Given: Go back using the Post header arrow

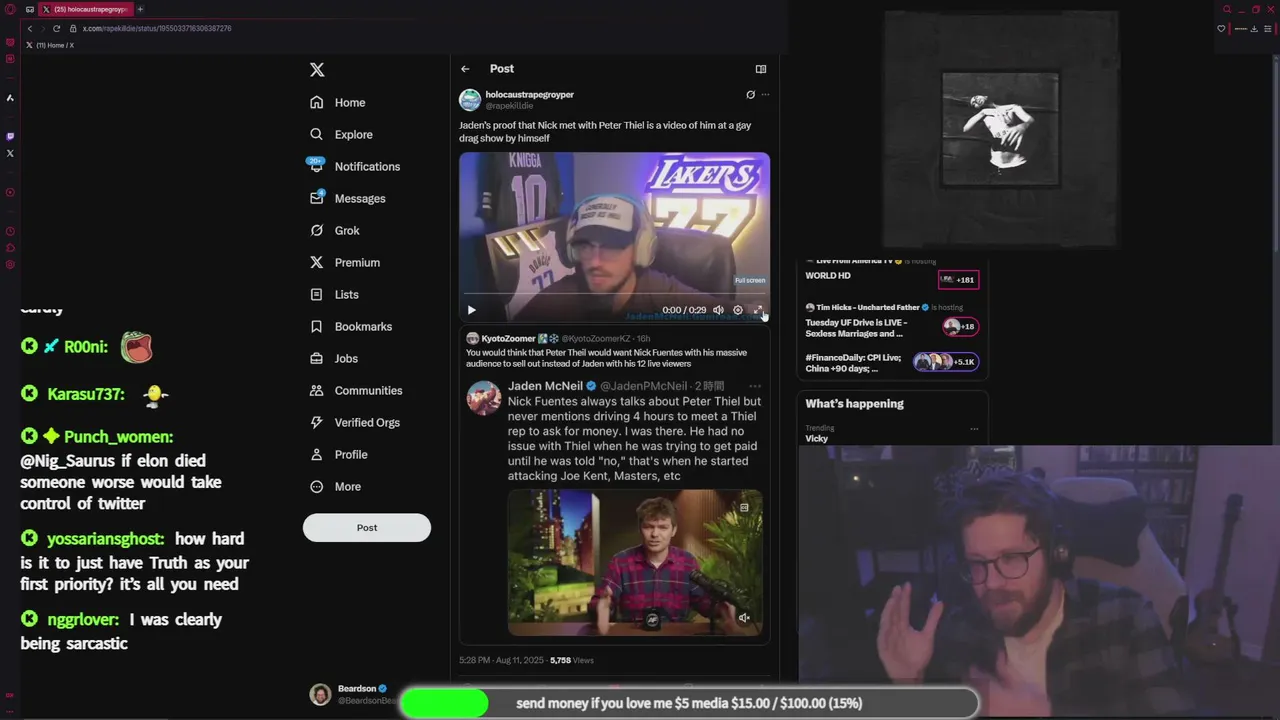Looking at the screenshot, I should point(465,69).
